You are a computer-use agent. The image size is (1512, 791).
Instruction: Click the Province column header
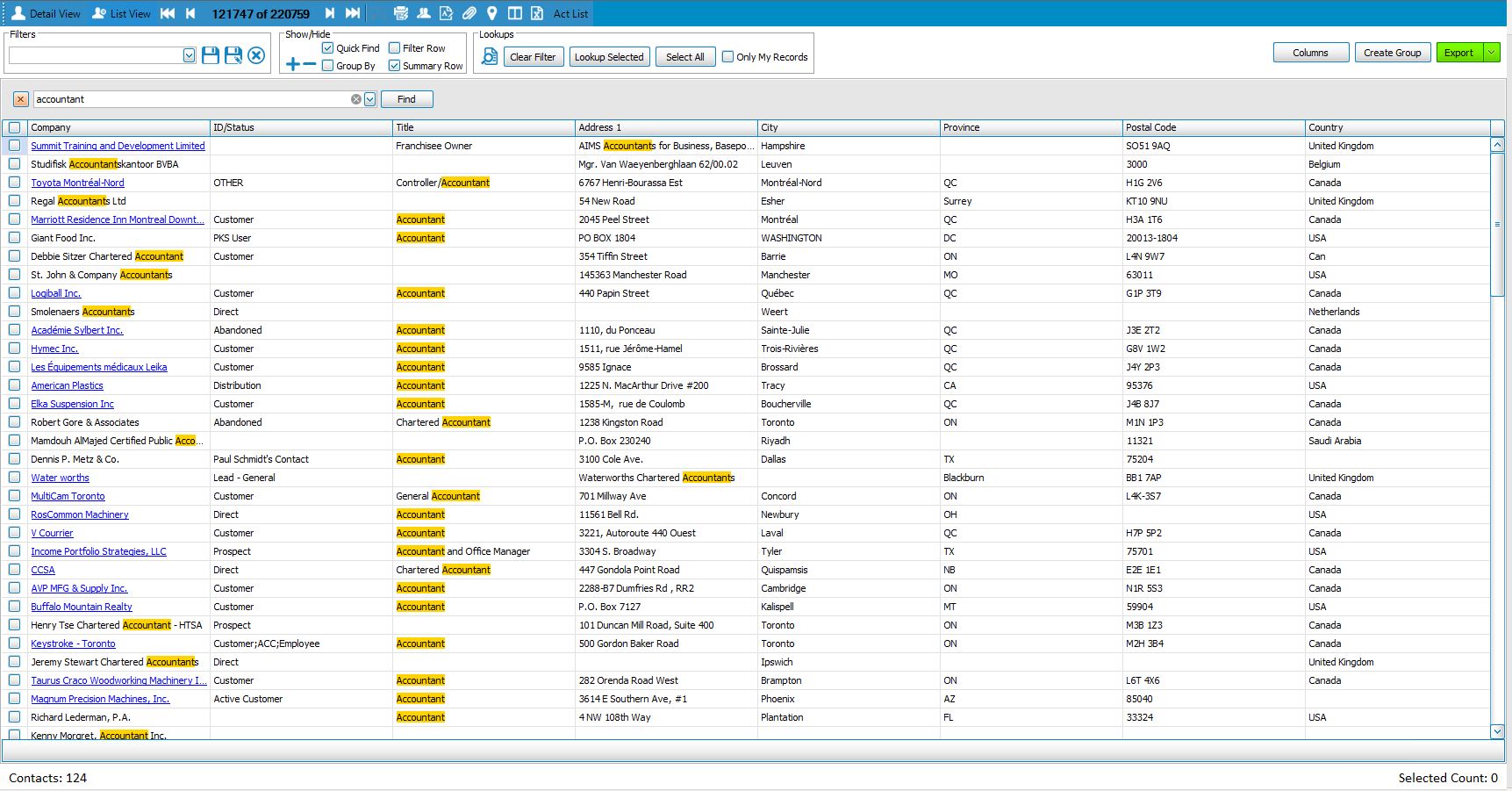(1031, 127)
